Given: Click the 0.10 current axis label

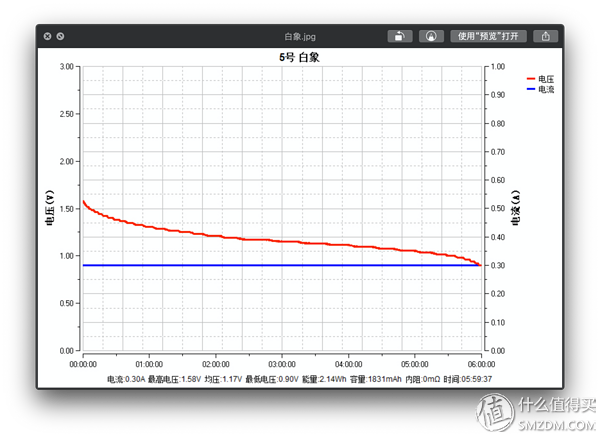Looking at the screenshot, I should (498, 323).
